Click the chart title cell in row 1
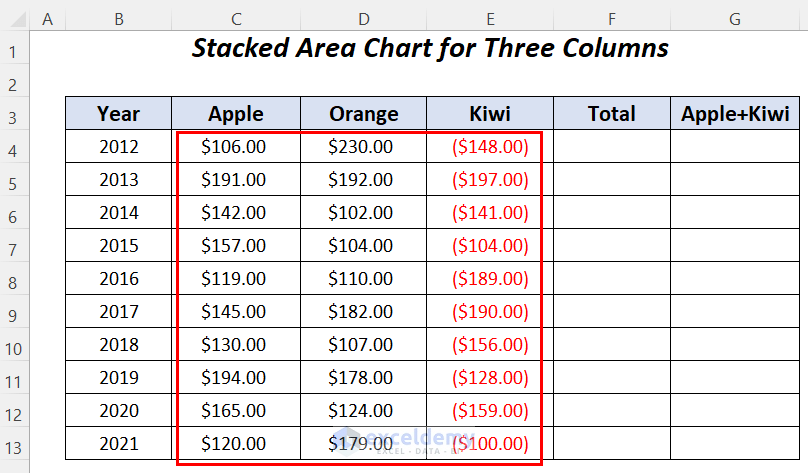Viewport: 808px width, 473px height. (x=430, y=48)
